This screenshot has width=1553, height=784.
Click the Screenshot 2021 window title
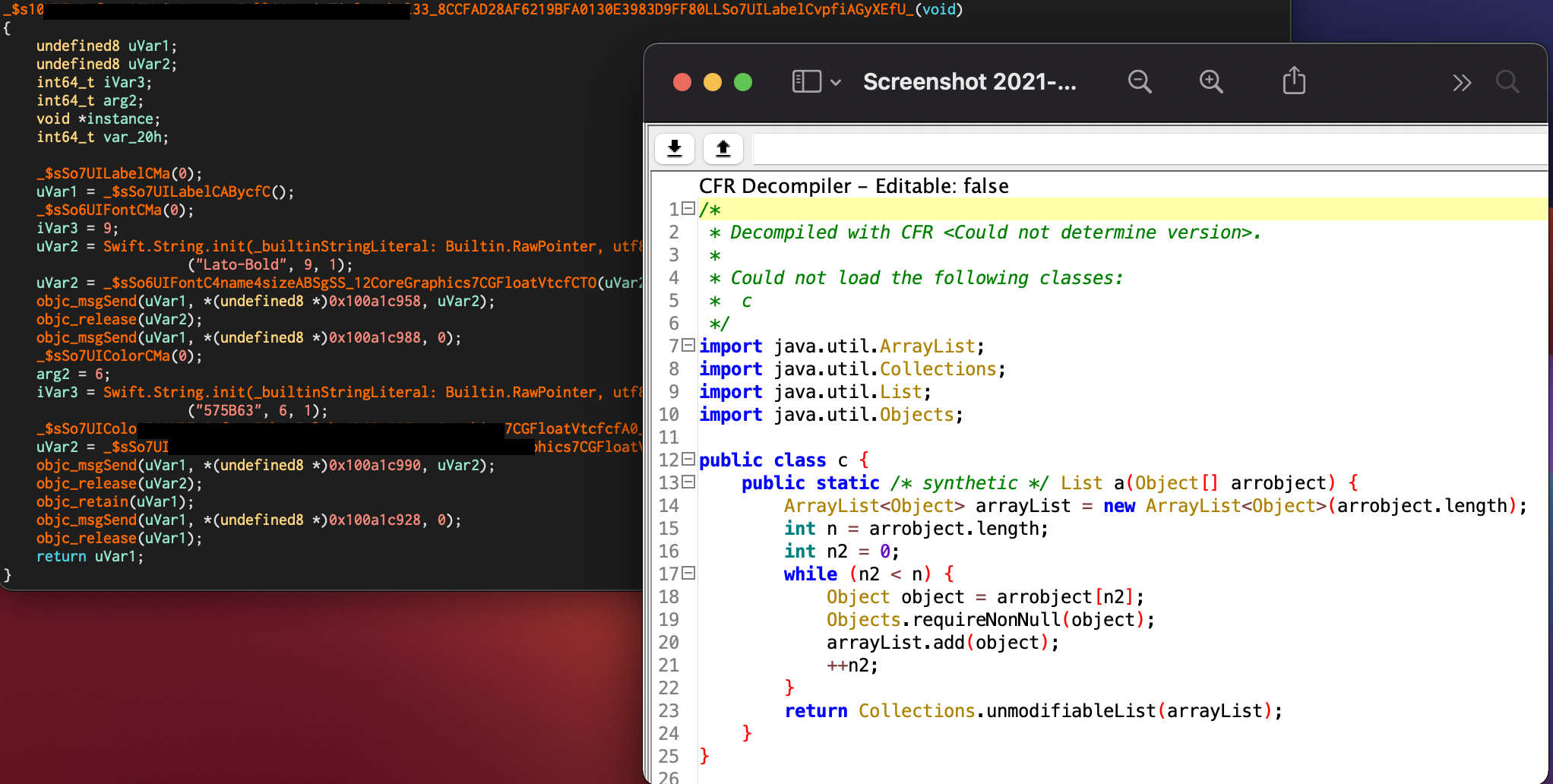[969, 82]
